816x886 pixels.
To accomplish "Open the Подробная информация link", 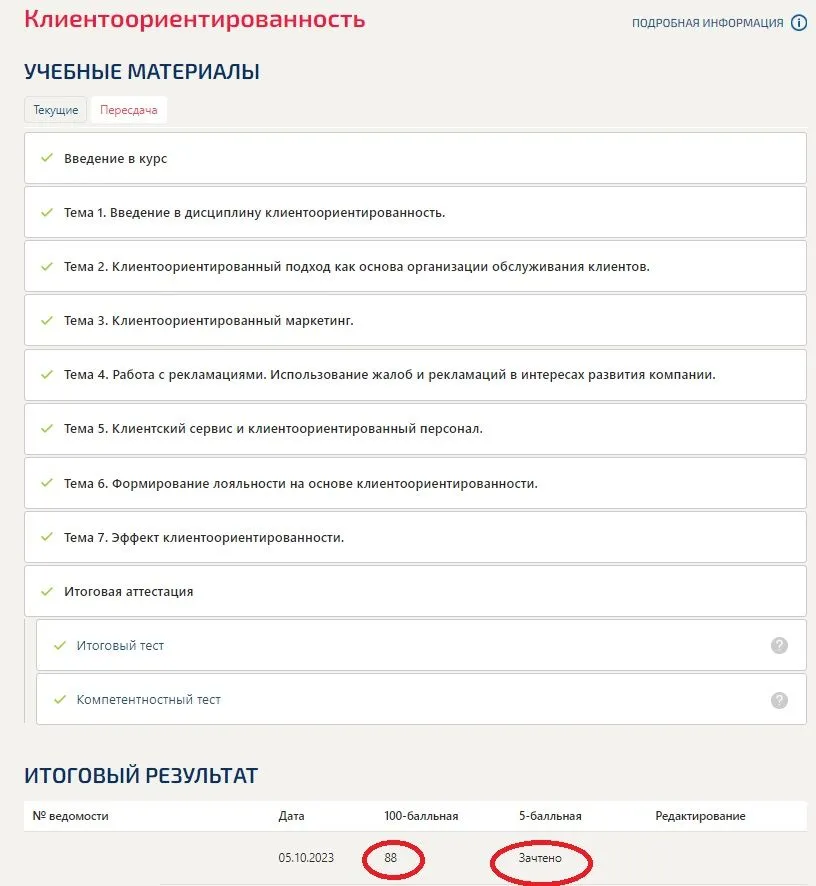I will pyautogui.click(x=707, y=23).
